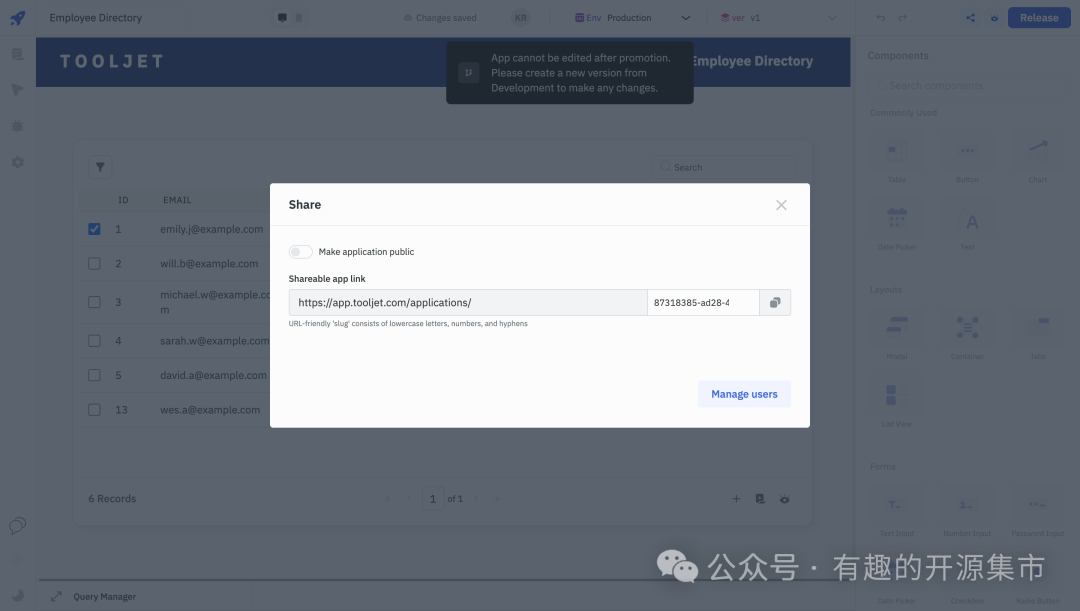Select the Tabs component icon

coord(1038,328)
